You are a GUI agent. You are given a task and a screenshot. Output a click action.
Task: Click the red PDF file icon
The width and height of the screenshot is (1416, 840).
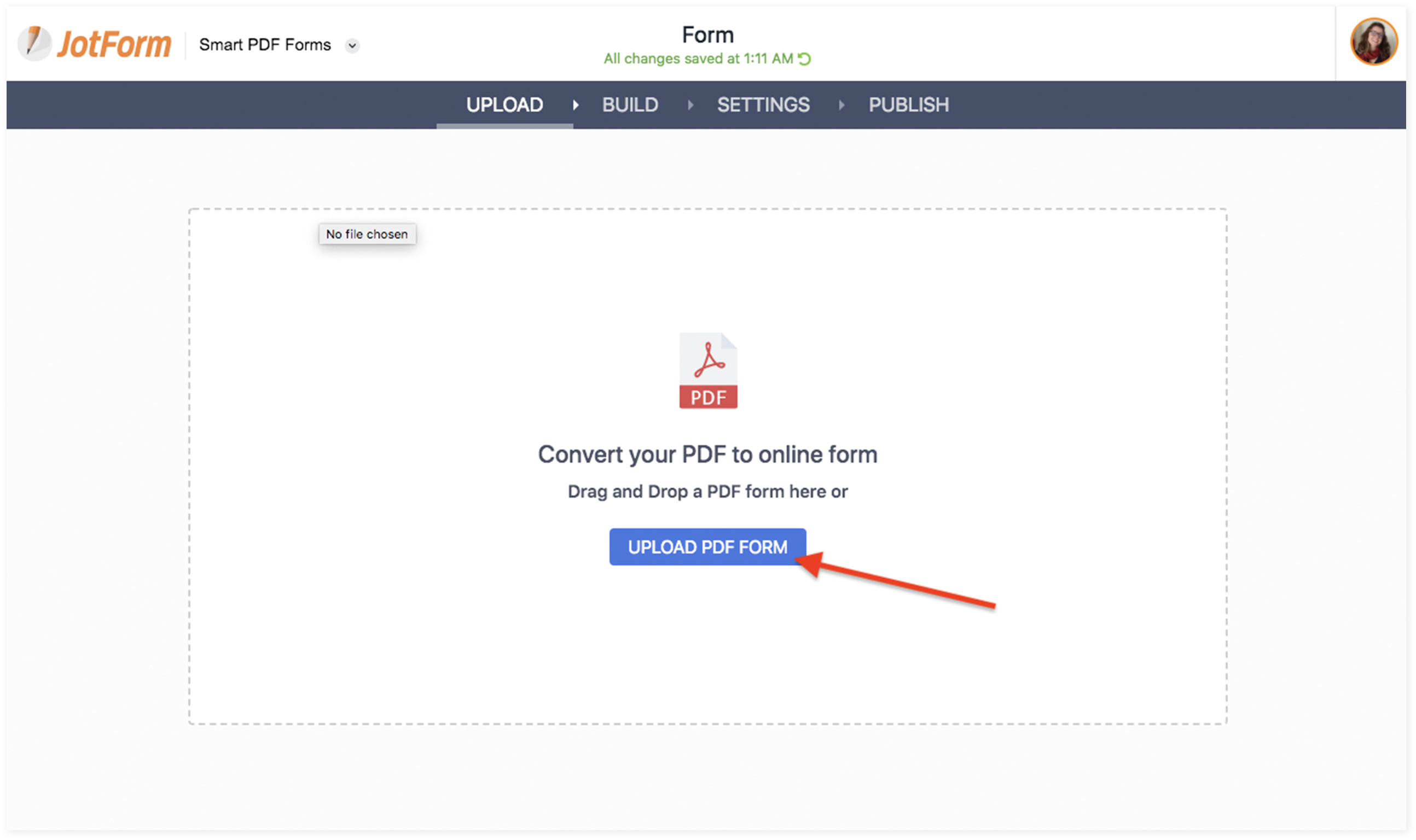(707, 370)
